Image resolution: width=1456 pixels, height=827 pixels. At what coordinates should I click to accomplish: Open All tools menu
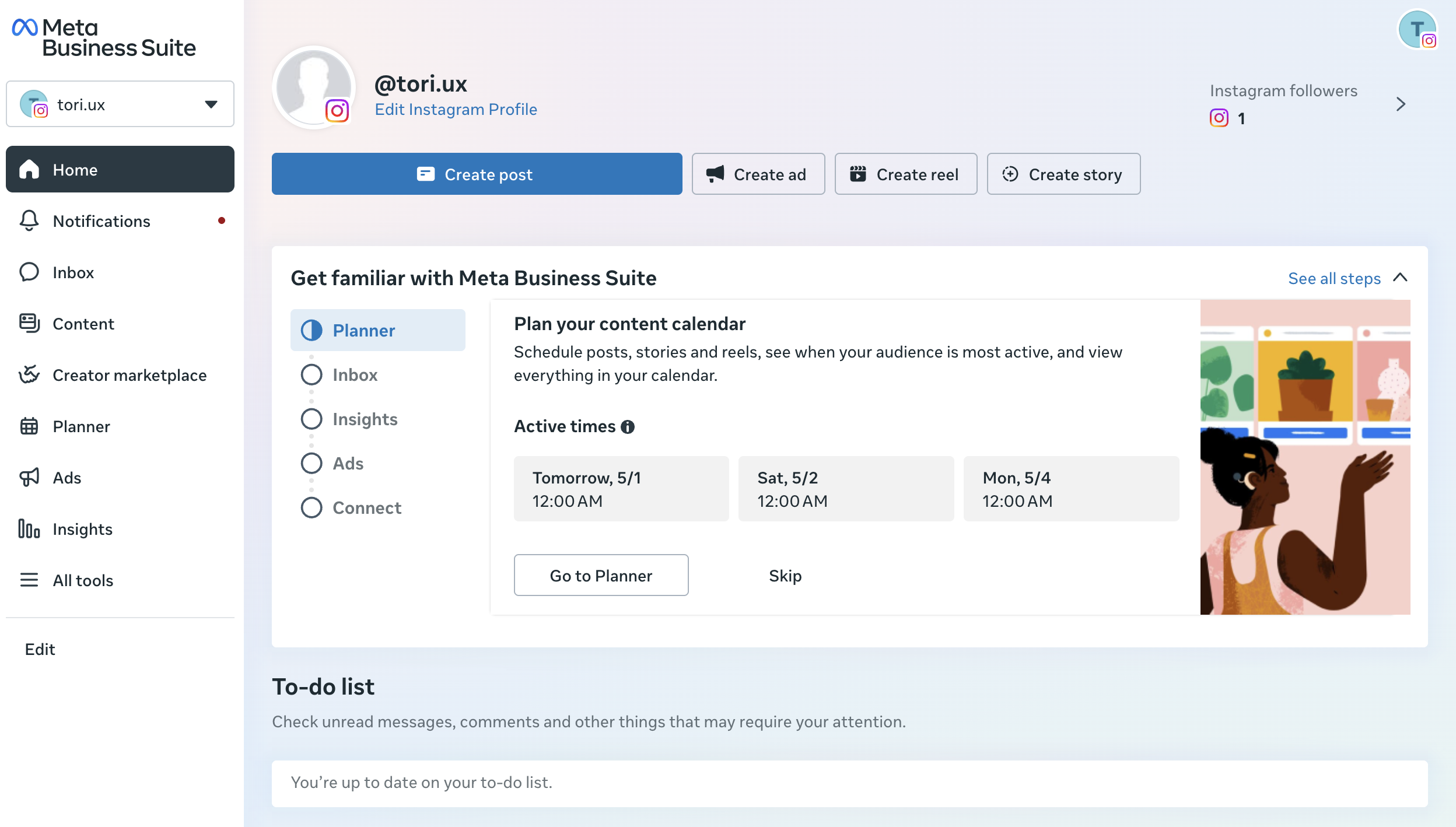pos(83,580)
